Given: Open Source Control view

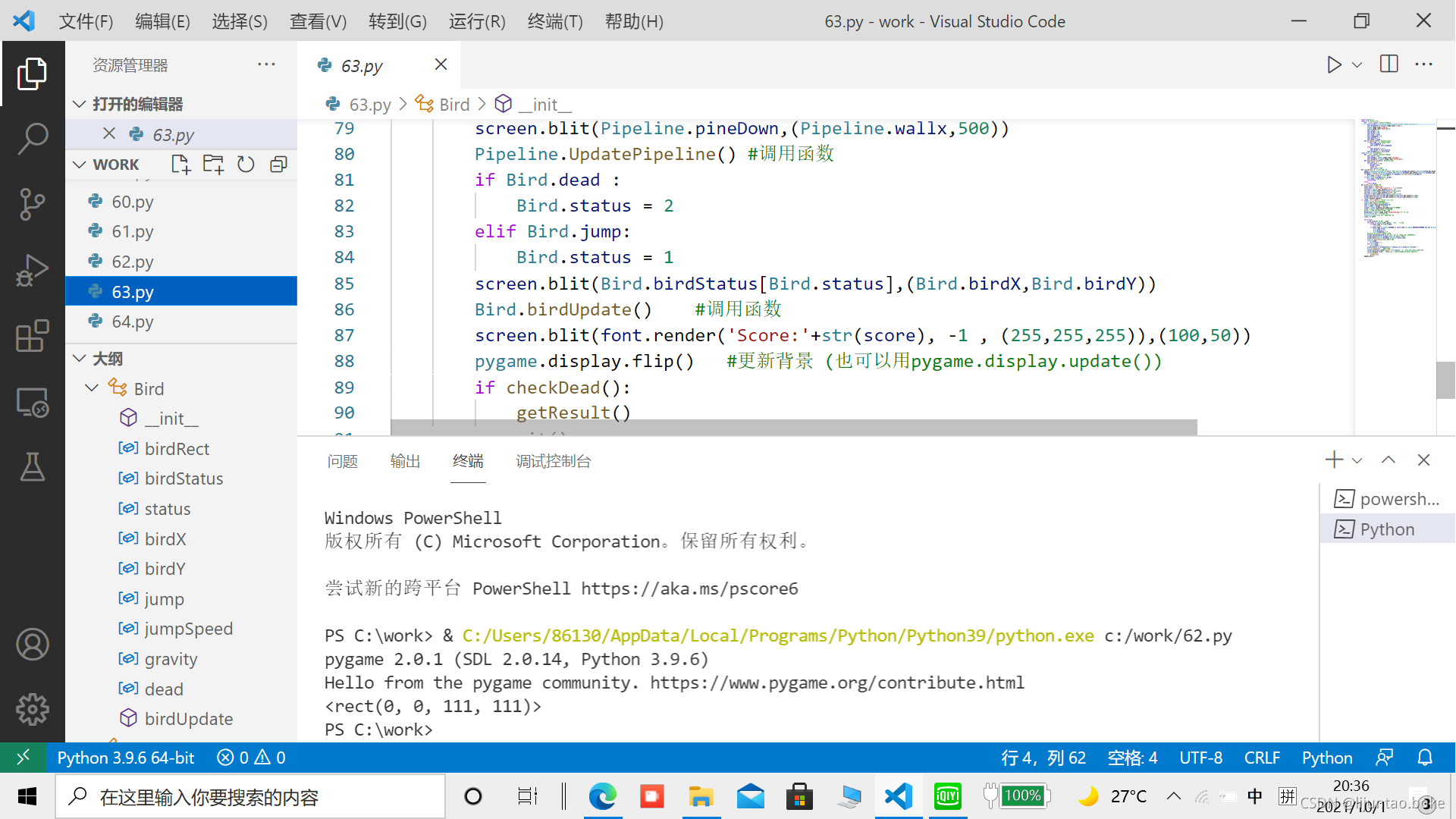Looking at the screenshot, I should coord(33,204).
